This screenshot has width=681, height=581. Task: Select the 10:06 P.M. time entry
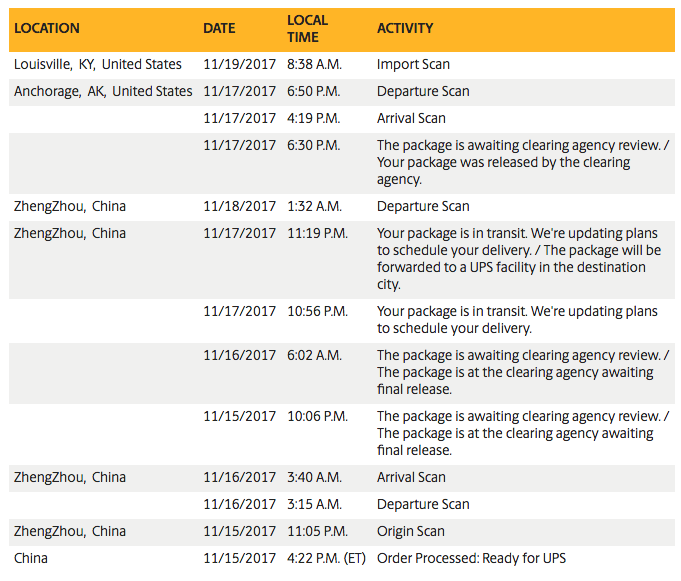[x=317, y=416]
